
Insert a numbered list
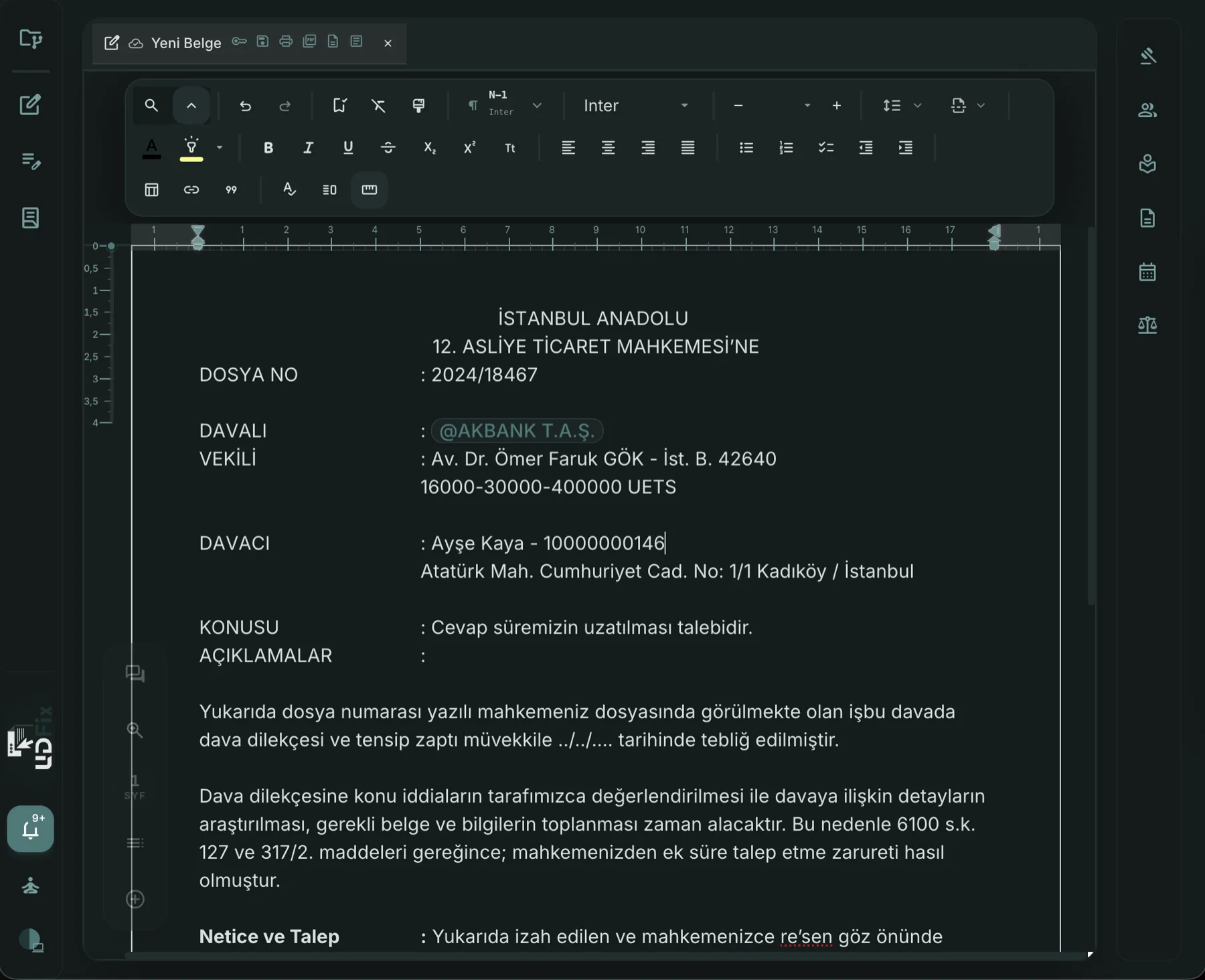[x=786, y=148]
